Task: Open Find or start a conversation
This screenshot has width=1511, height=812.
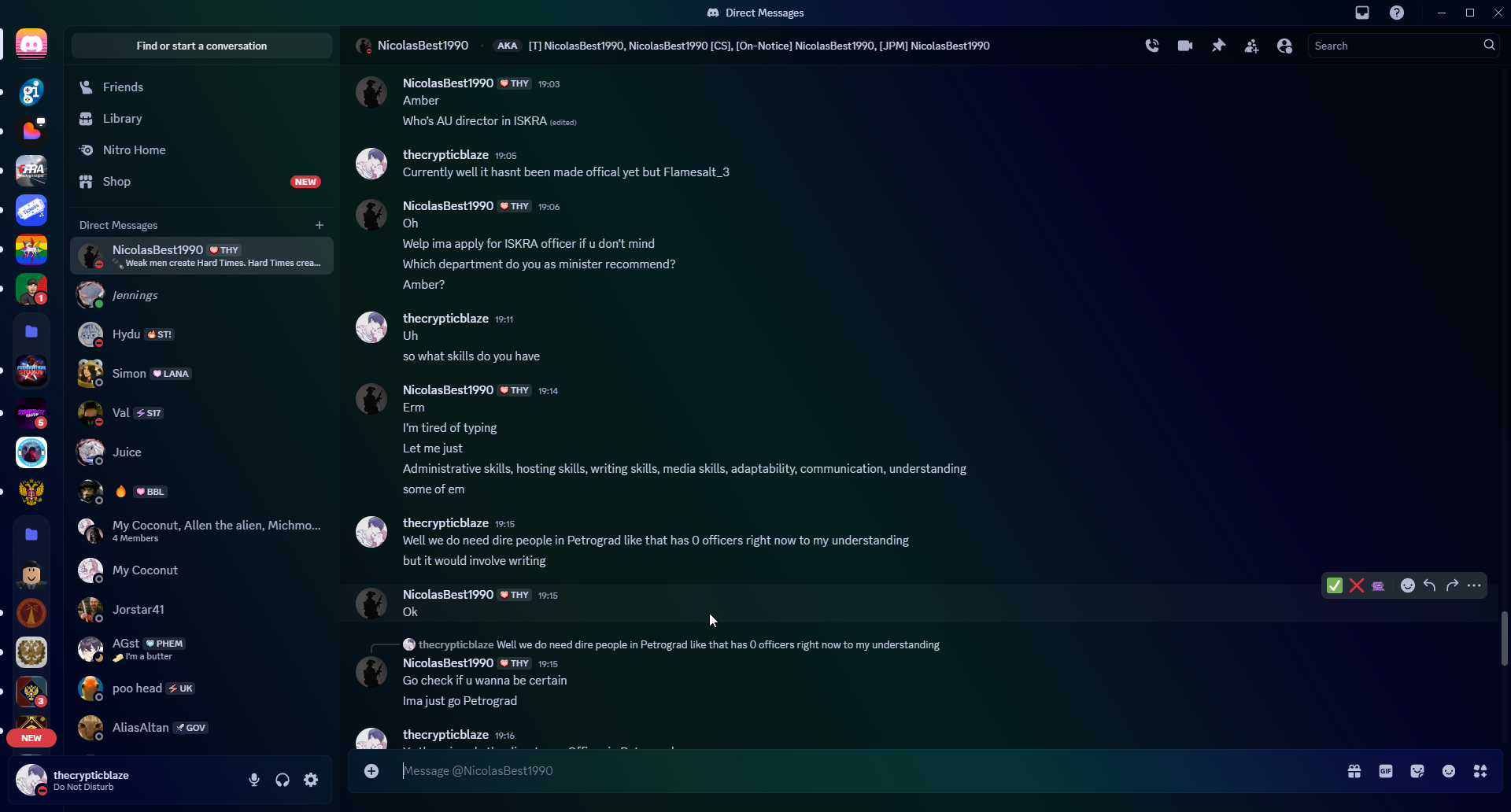Action: (x=202, y=46)
